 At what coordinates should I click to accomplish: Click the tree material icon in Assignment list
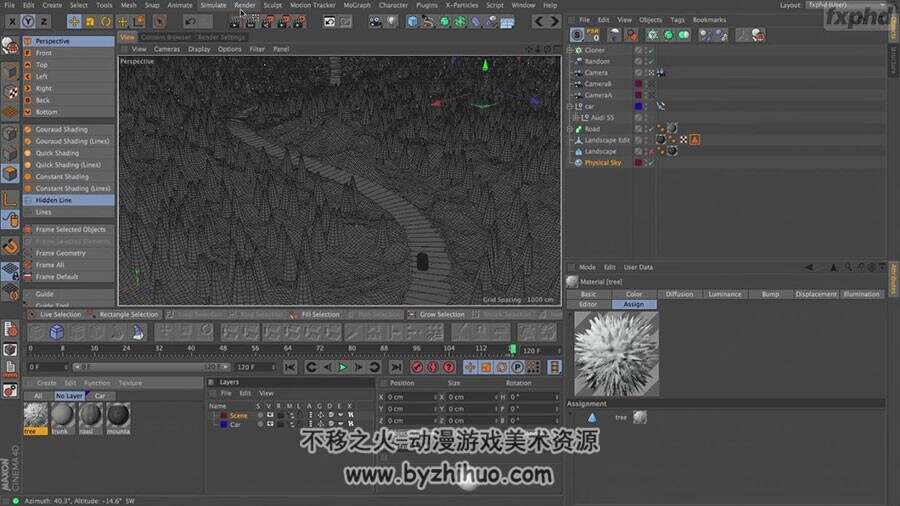[640, 417]
